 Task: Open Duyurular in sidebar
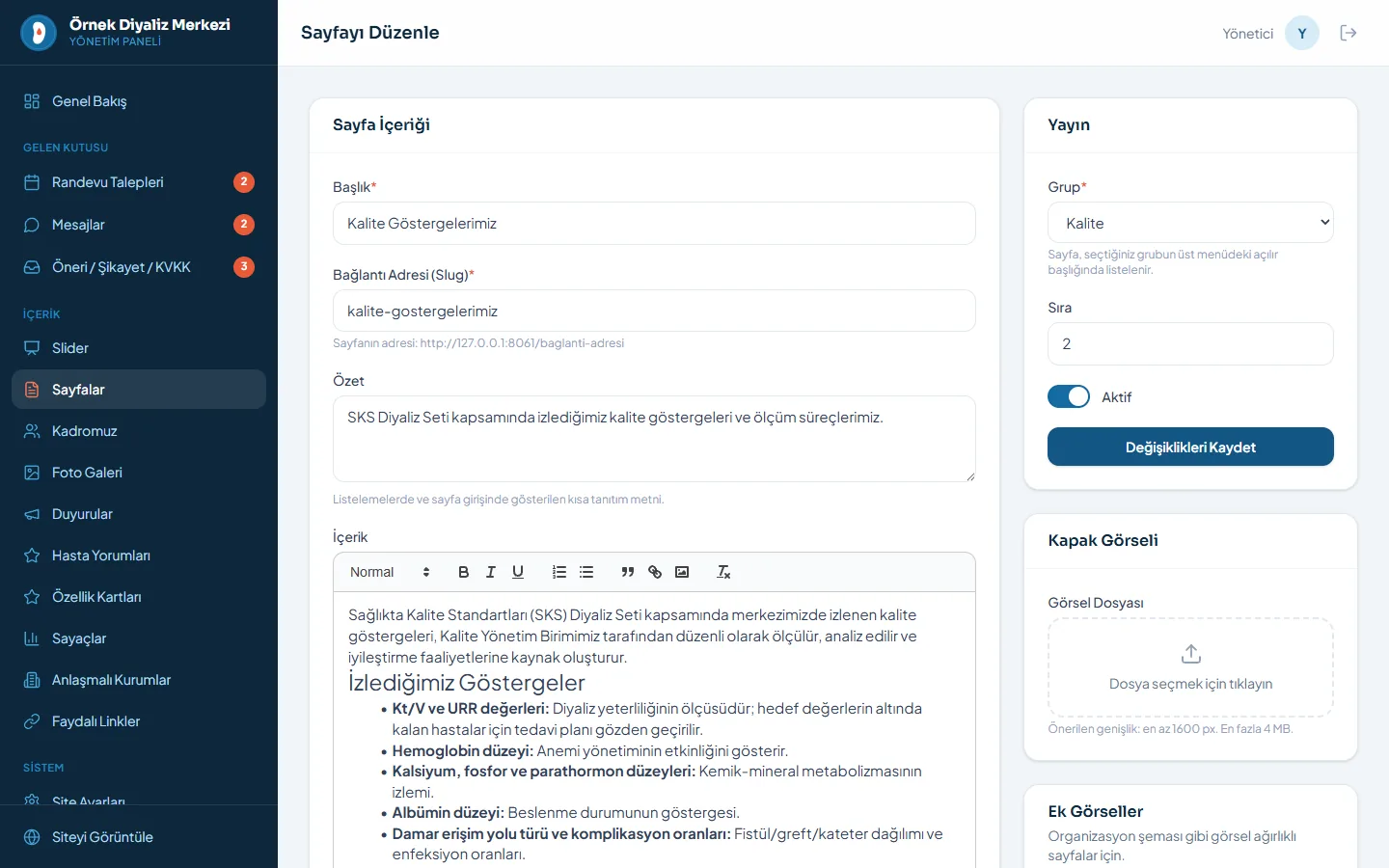(139, 514)
